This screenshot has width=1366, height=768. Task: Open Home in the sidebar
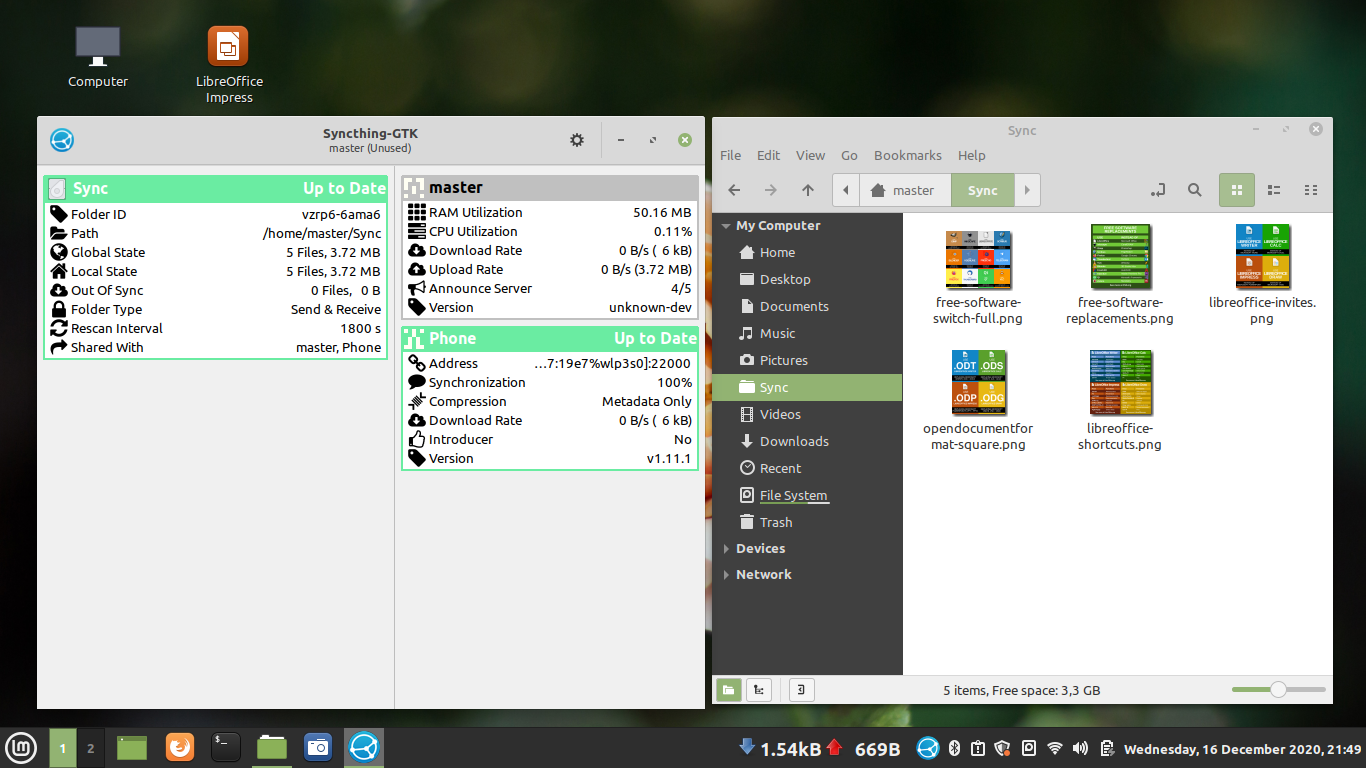[777, 253]
